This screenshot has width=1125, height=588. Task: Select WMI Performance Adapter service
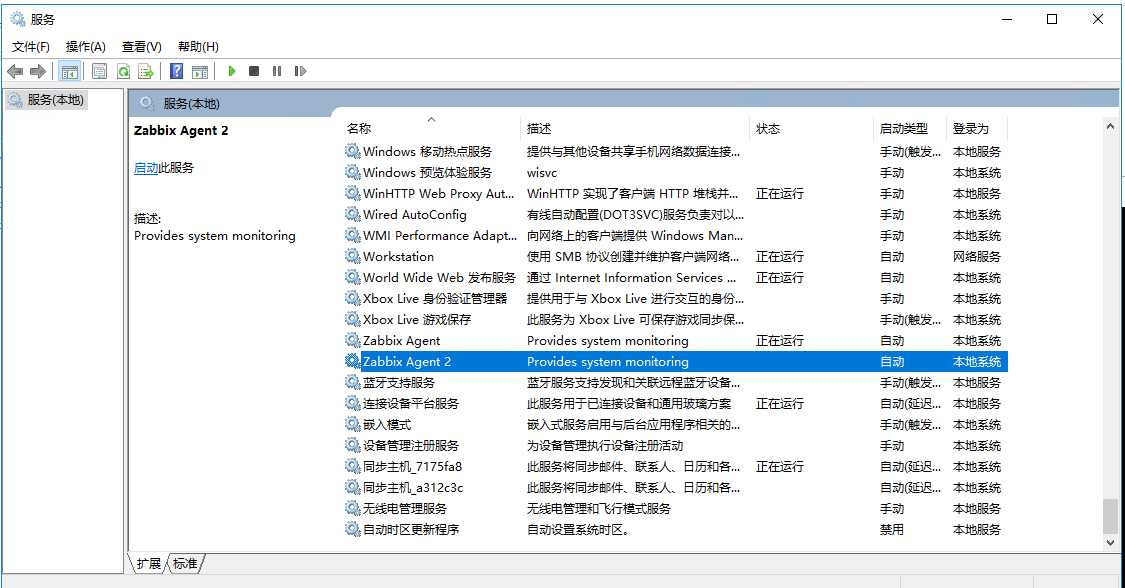pyautogui.click(x=675, y=235)
